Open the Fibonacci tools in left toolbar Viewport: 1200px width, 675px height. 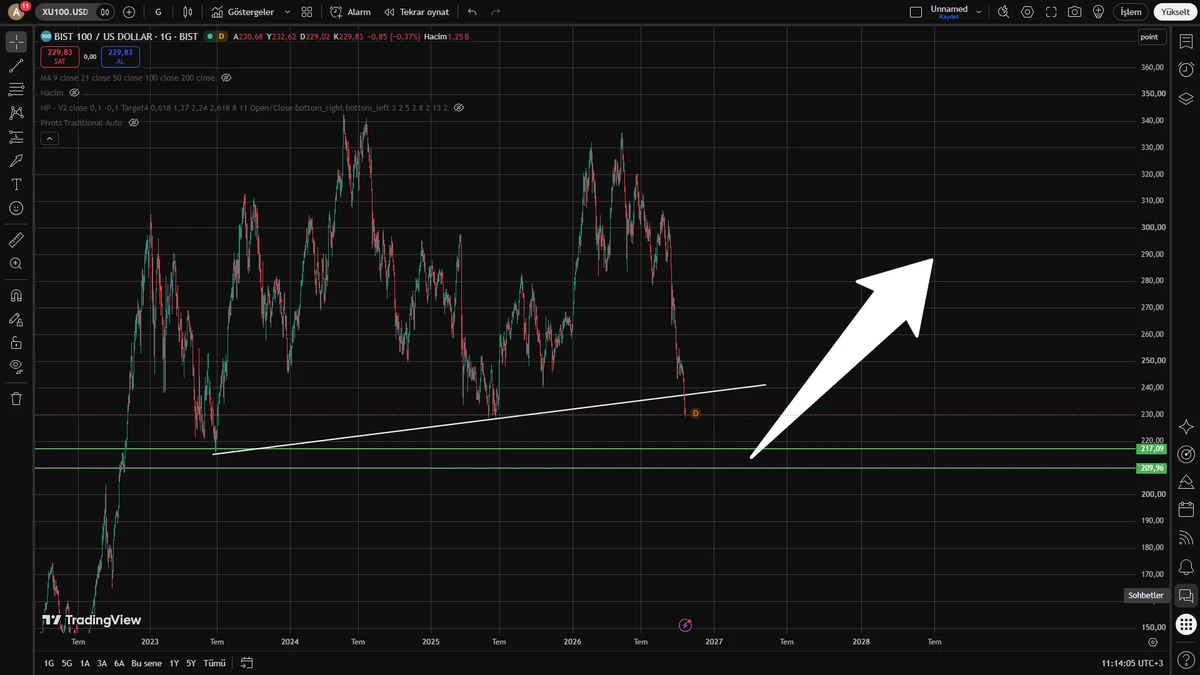pos(16,90)
